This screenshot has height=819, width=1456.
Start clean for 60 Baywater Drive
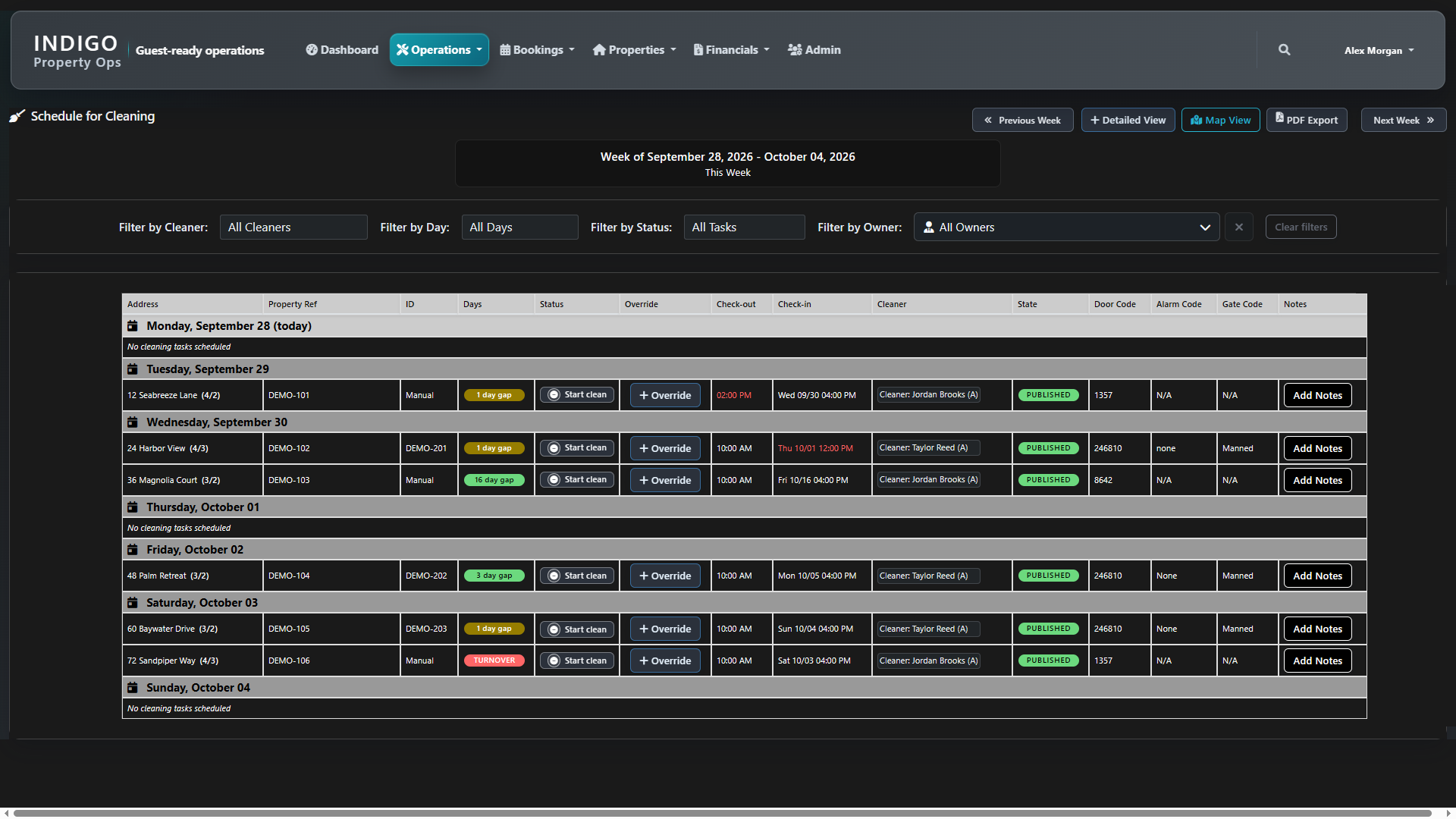(x=577, y=629)
